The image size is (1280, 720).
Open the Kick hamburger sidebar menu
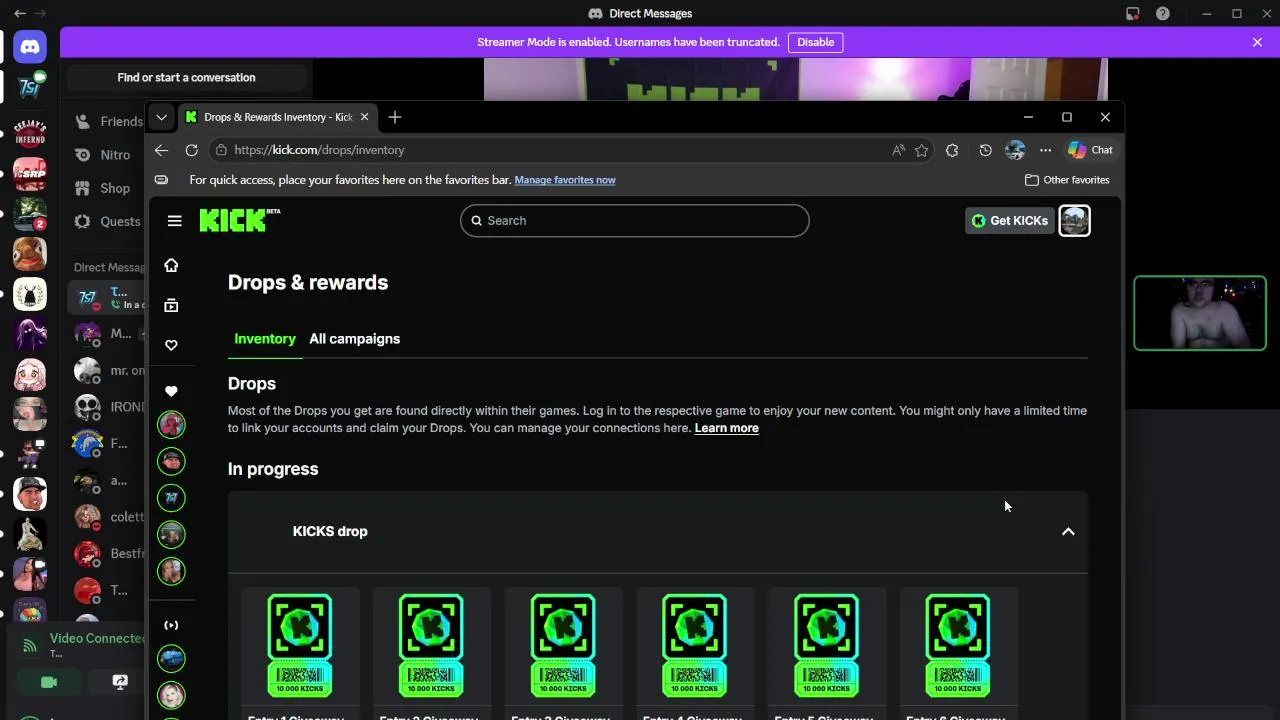[x=175, y=221]
